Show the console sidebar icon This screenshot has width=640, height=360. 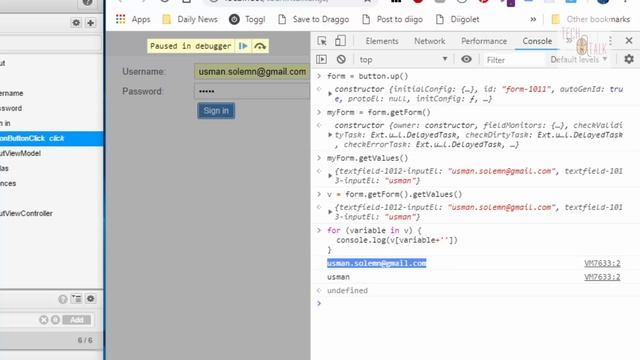pos(321,60)
